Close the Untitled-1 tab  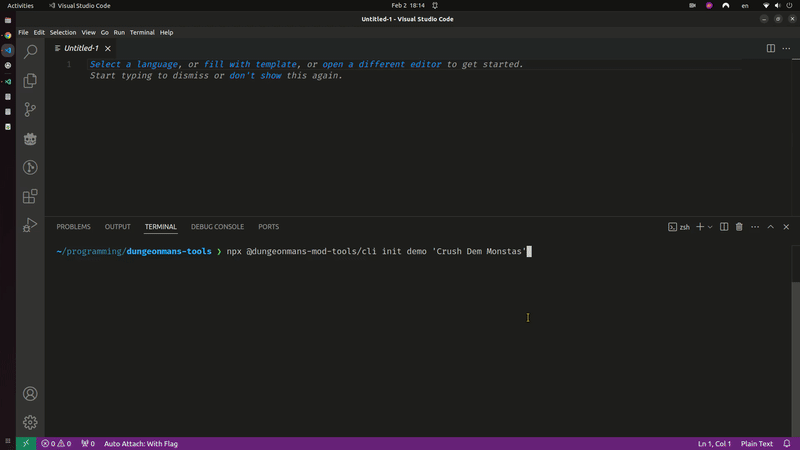coord(108,48)
